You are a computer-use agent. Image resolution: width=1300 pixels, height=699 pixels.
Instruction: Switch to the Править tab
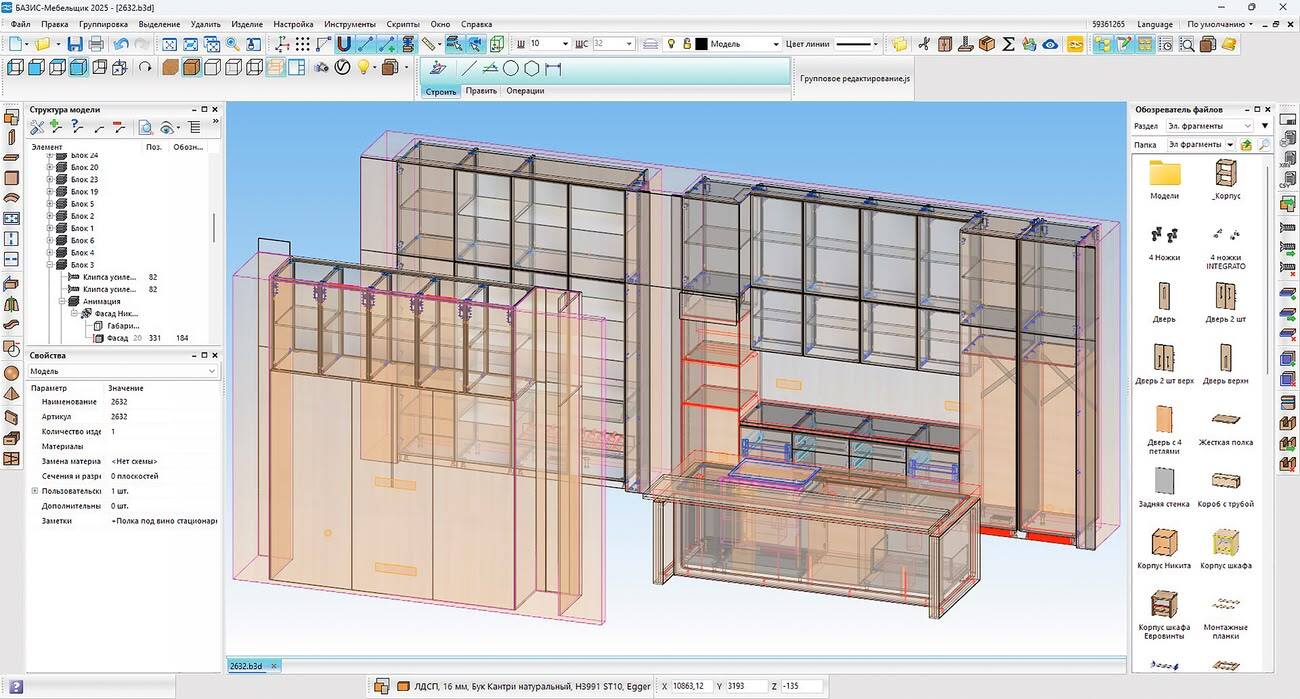pos(481,91)
